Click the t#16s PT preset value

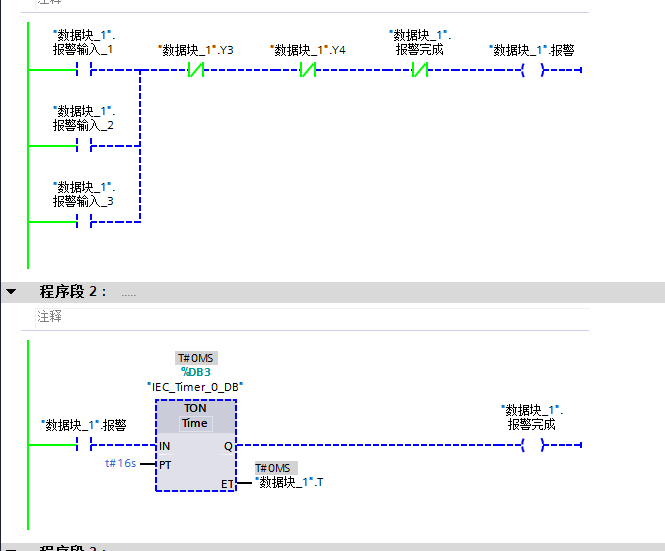(x=120, y=464)
